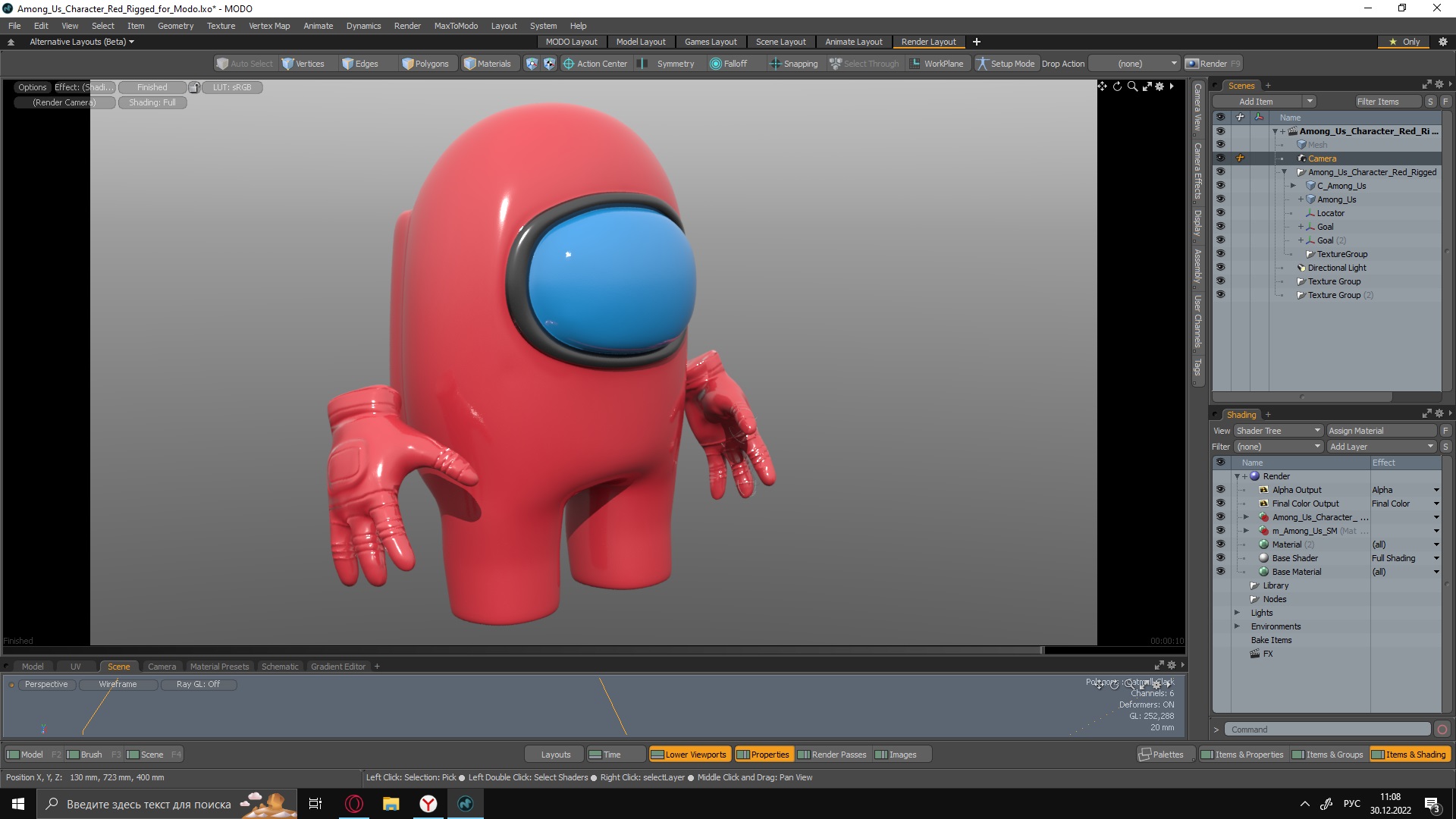The height and width of the screenshot is (819, 1456).
Task: Hide the Base Material layer
Action: 1220,572
